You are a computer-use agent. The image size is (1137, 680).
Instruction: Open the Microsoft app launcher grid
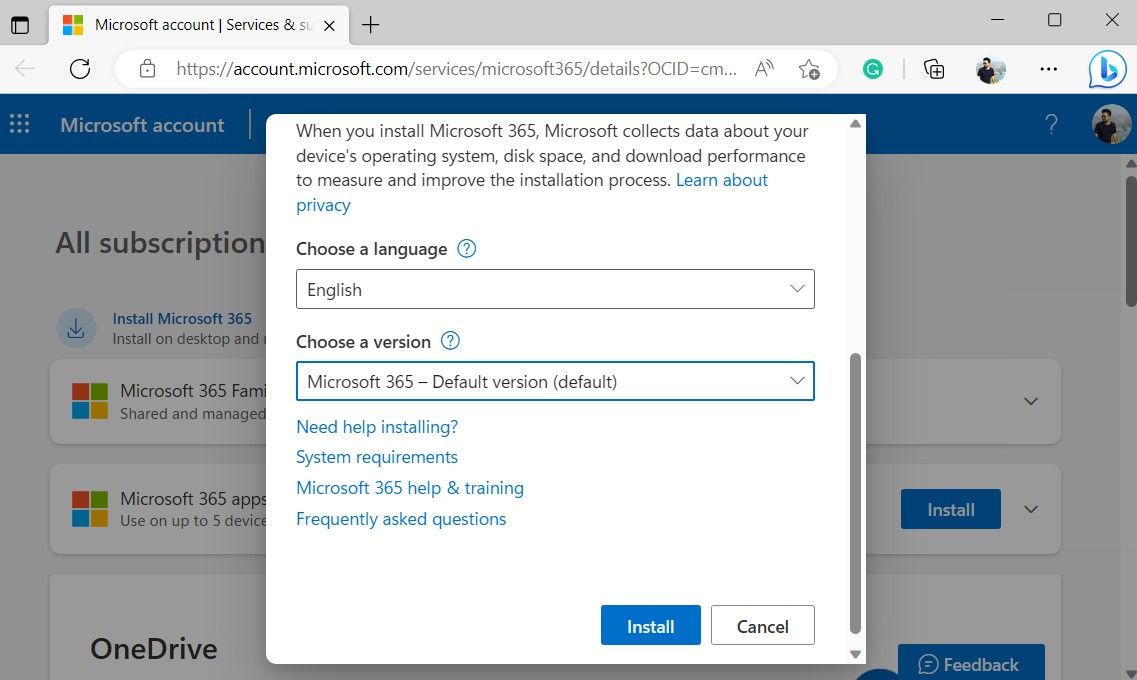point(20,124)
